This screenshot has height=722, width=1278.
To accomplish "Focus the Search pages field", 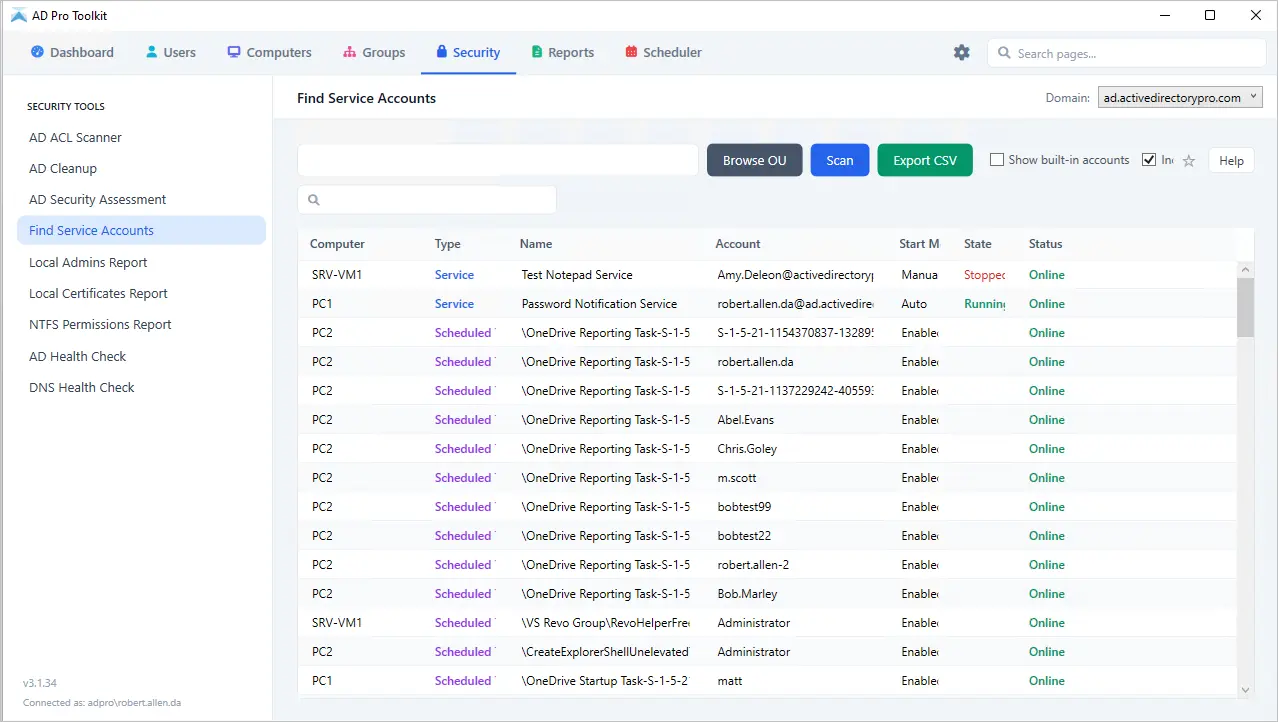I will tap(1127, 53).
